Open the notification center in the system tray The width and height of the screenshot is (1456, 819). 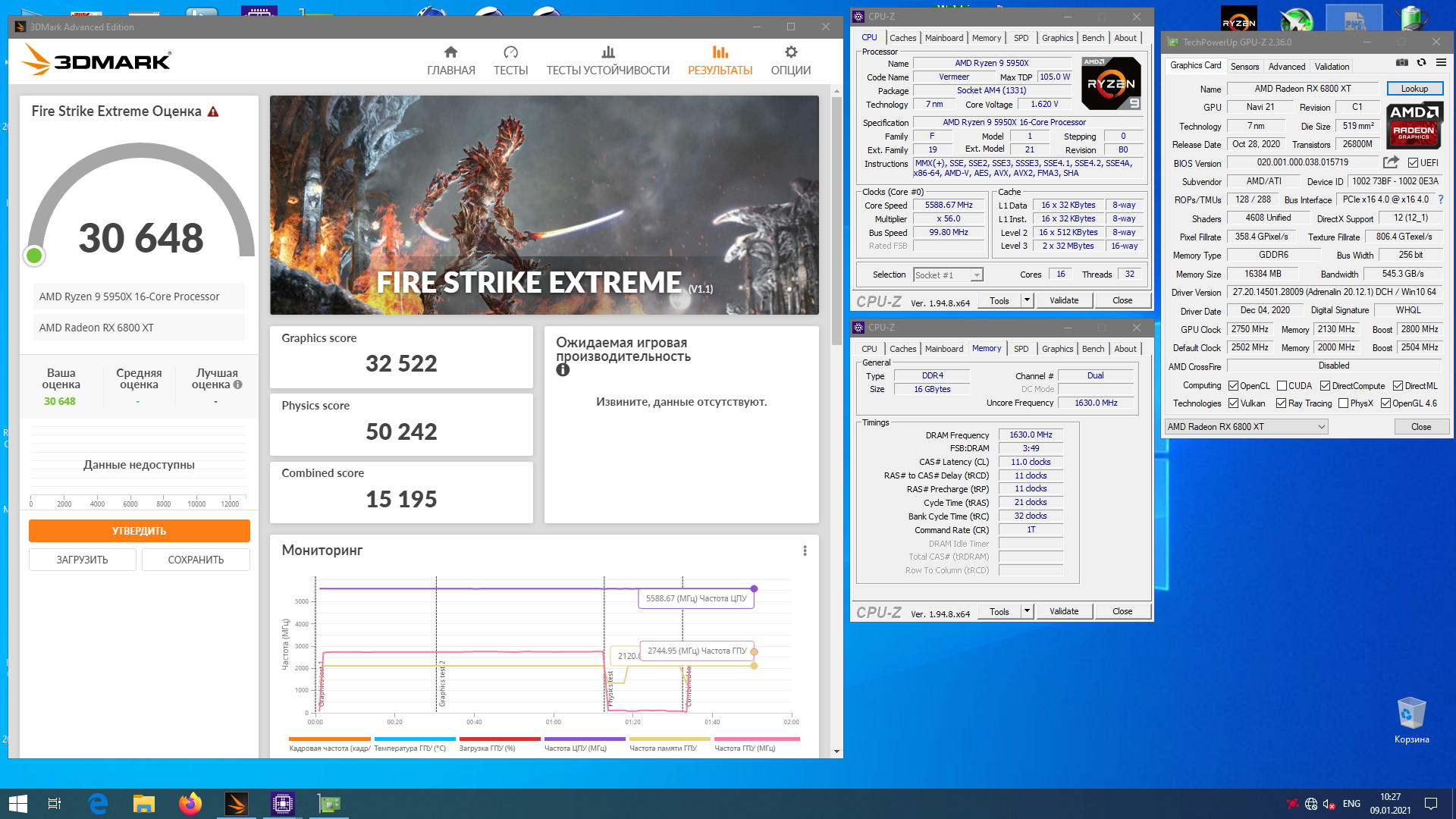(x=1430, y=804)
